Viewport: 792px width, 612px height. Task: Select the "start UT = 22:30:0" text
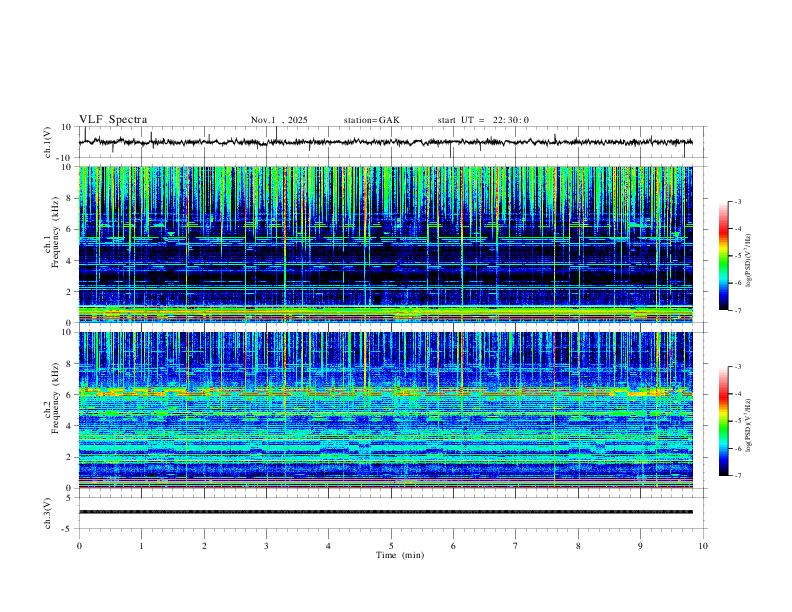point(483,120)
